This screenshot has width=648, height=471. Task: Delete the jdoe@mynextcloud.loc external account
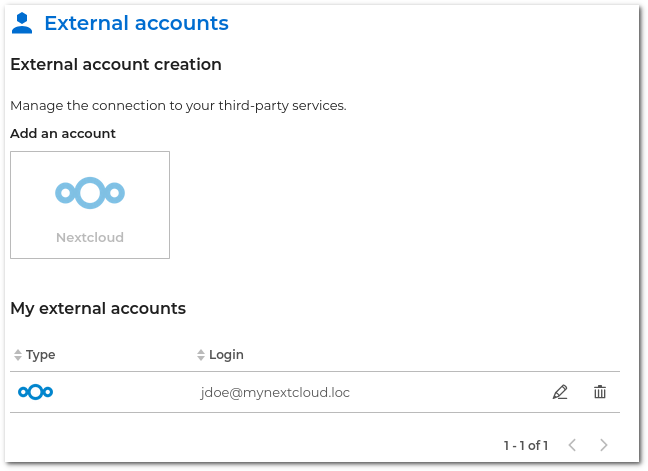tap(600, 392)
